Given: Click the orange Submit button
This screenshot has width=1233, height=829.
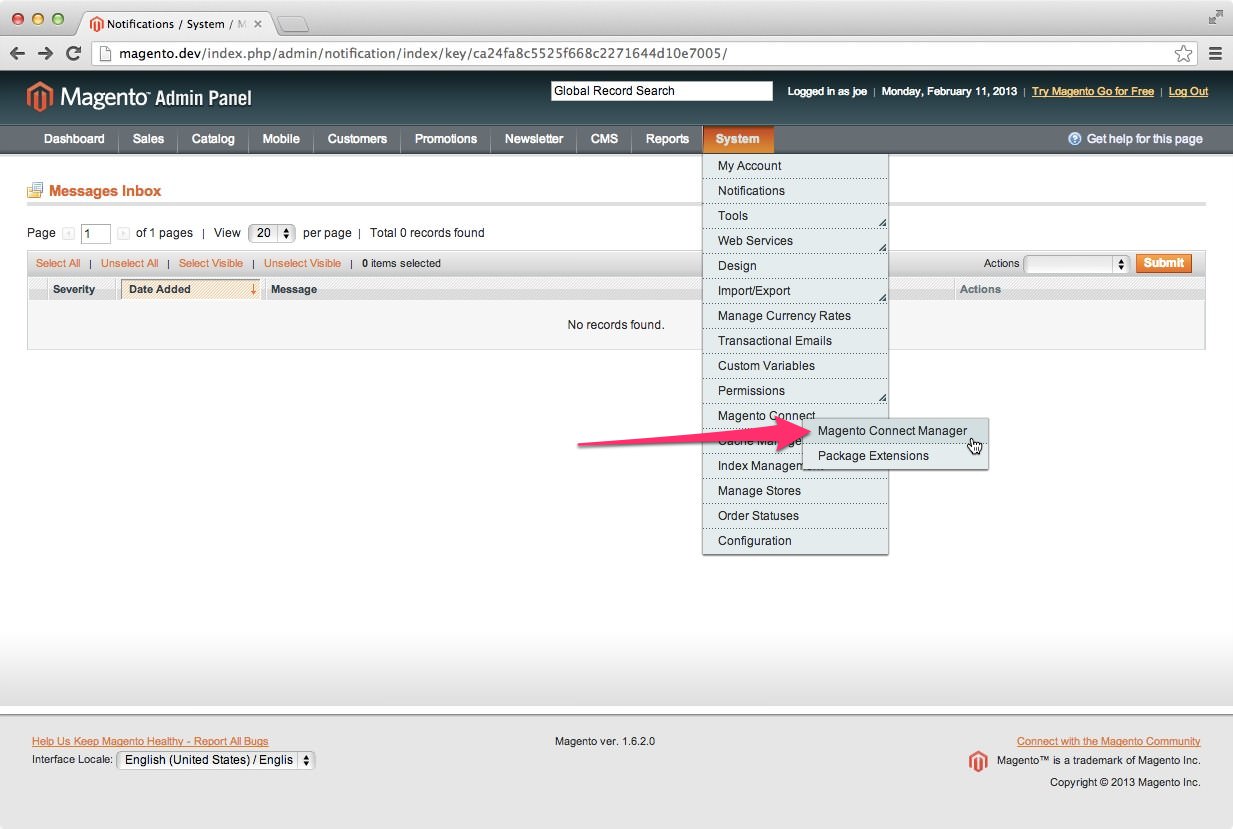Looking at the screenshot, I should [1163, 263].
